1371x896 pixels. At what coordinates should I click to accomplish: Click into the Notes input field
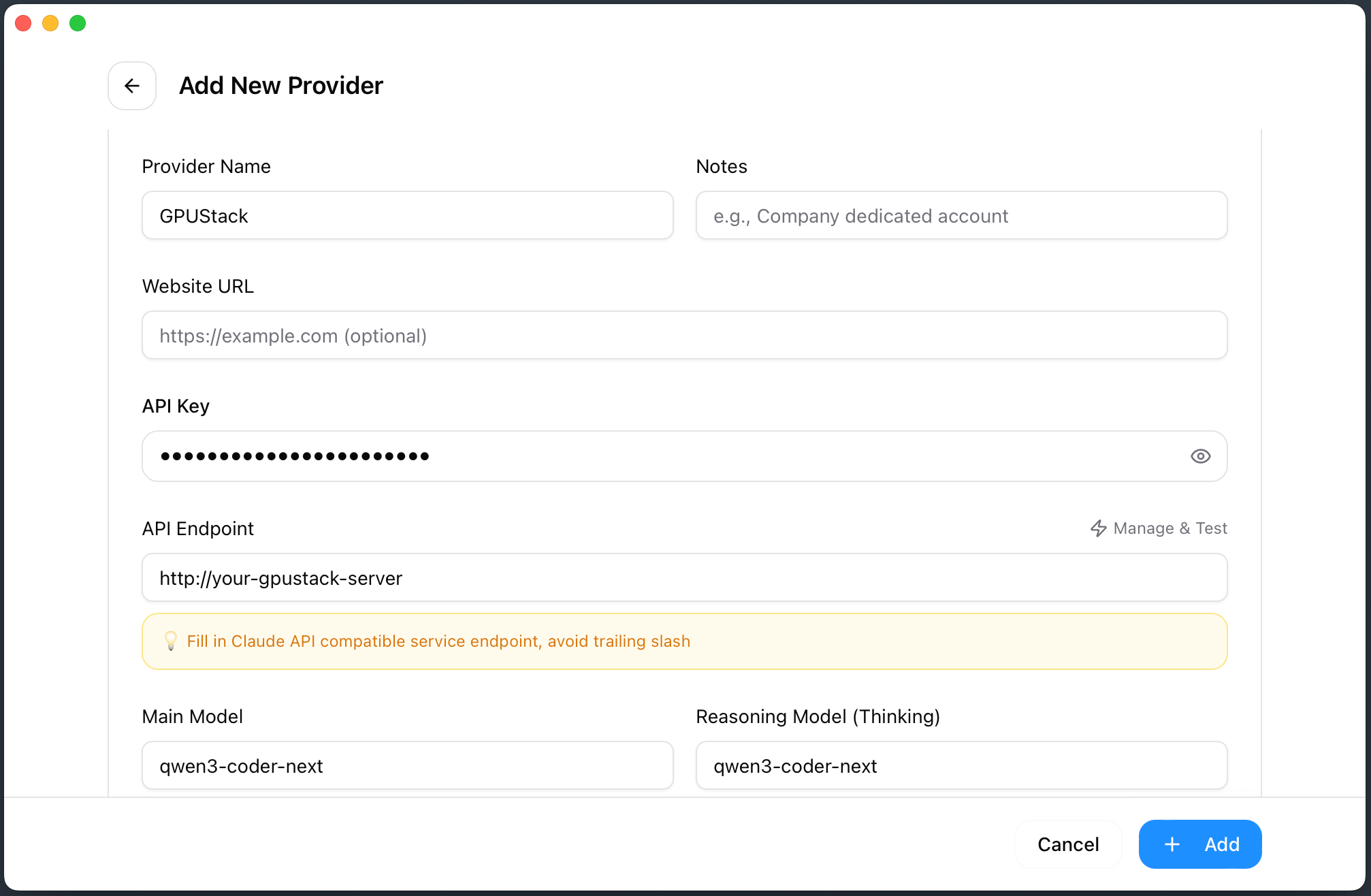coord(961,216)
